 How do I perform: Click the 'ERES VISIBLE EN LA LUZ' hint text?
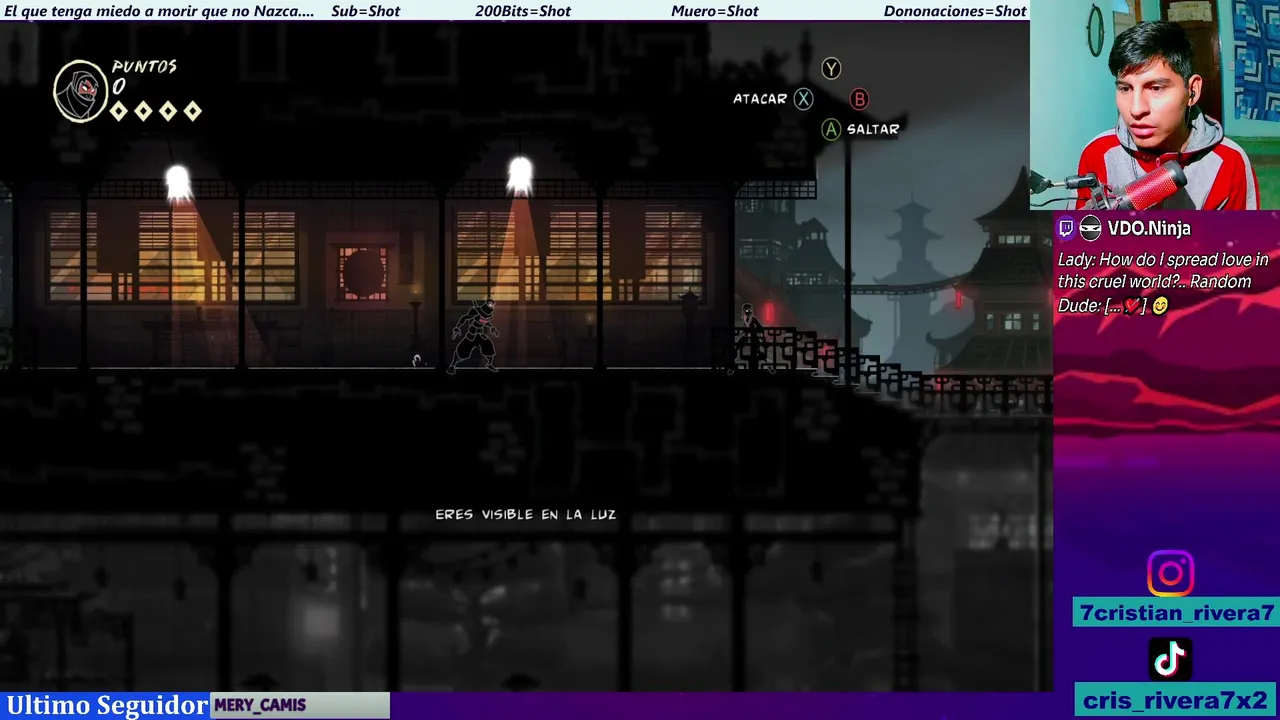coord(526,514)
